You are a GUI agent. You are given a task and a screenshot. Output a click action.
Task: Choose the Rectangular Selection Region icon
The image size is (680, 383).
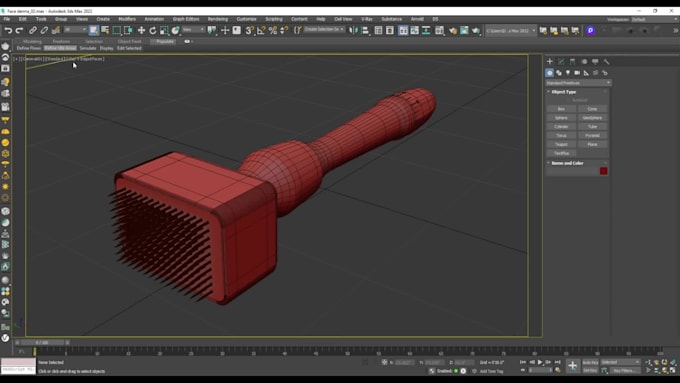pos(116,30)
